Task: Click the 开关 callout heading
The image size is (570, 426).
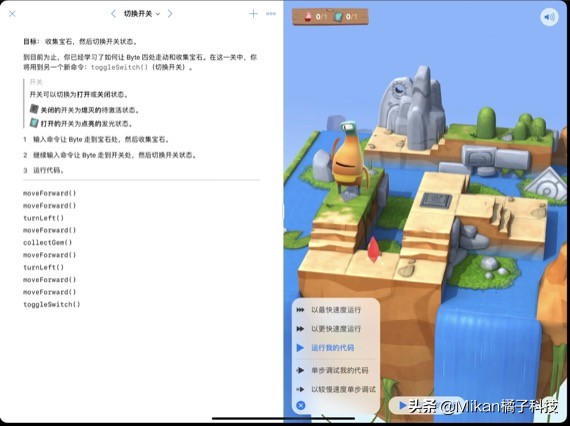Action: pyautogui.click(x=36, y=83)
